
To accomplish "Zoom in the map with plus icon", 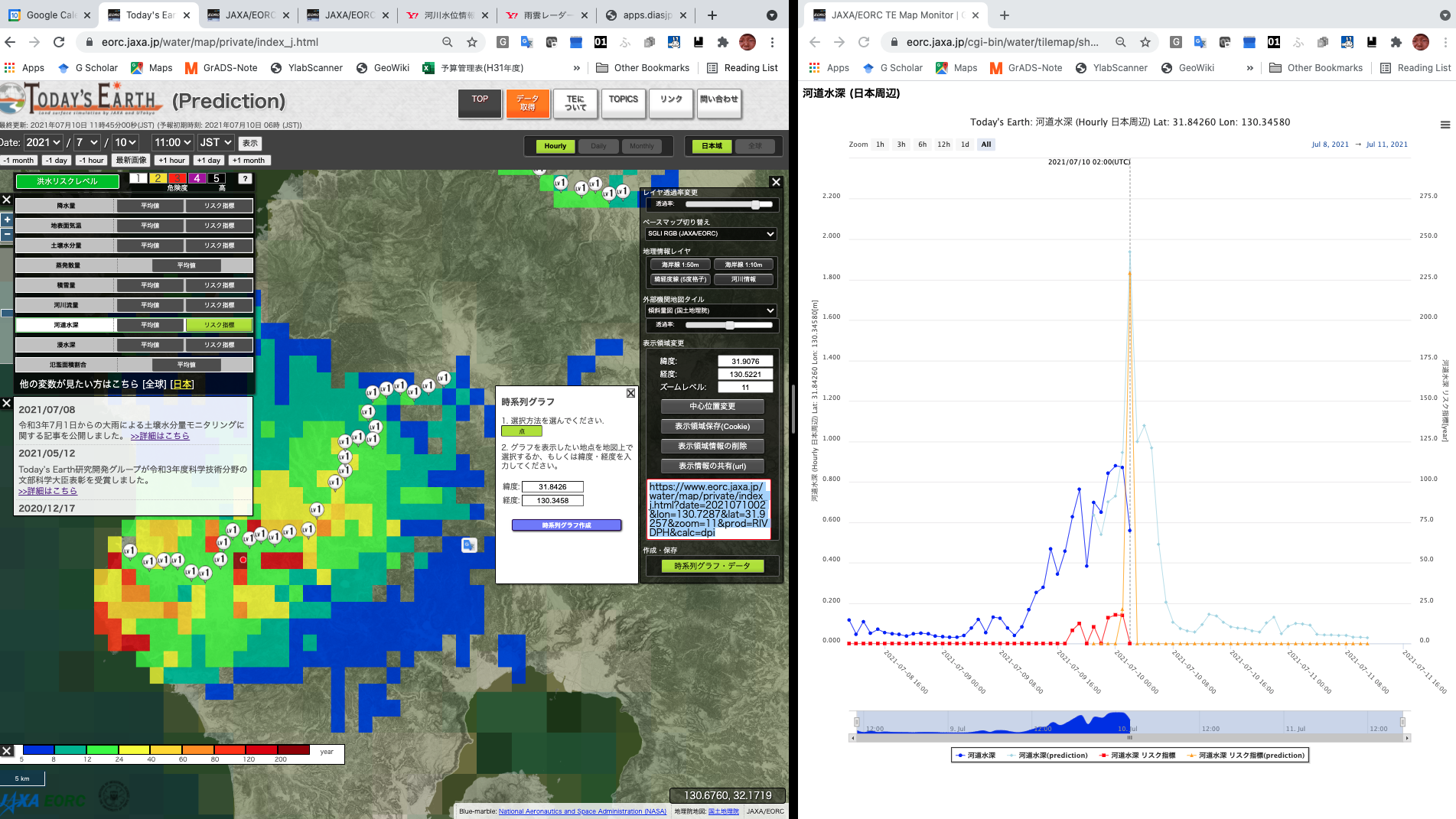I will [7, 219].
